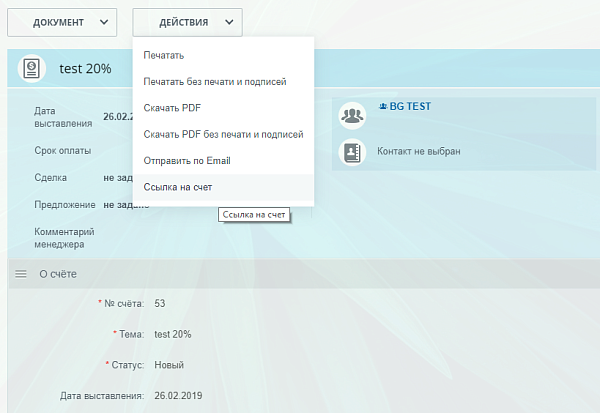The image size is (600, 413).
Task: Choose Печатать from the actions menu
Action: click(x=223, y=56)
